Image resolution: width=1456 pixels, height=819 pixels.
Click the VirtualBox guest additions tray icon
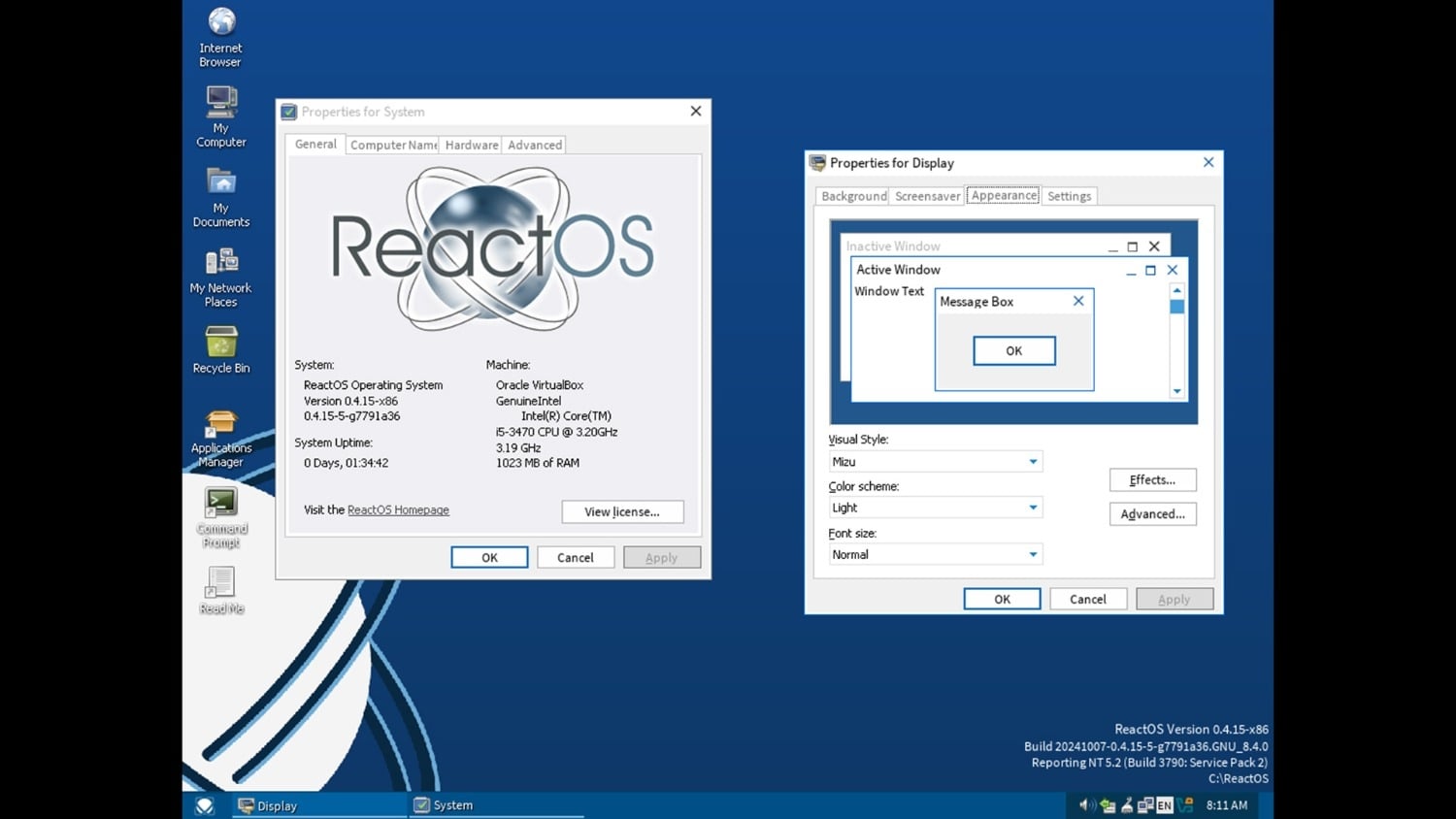(1184, 804)
